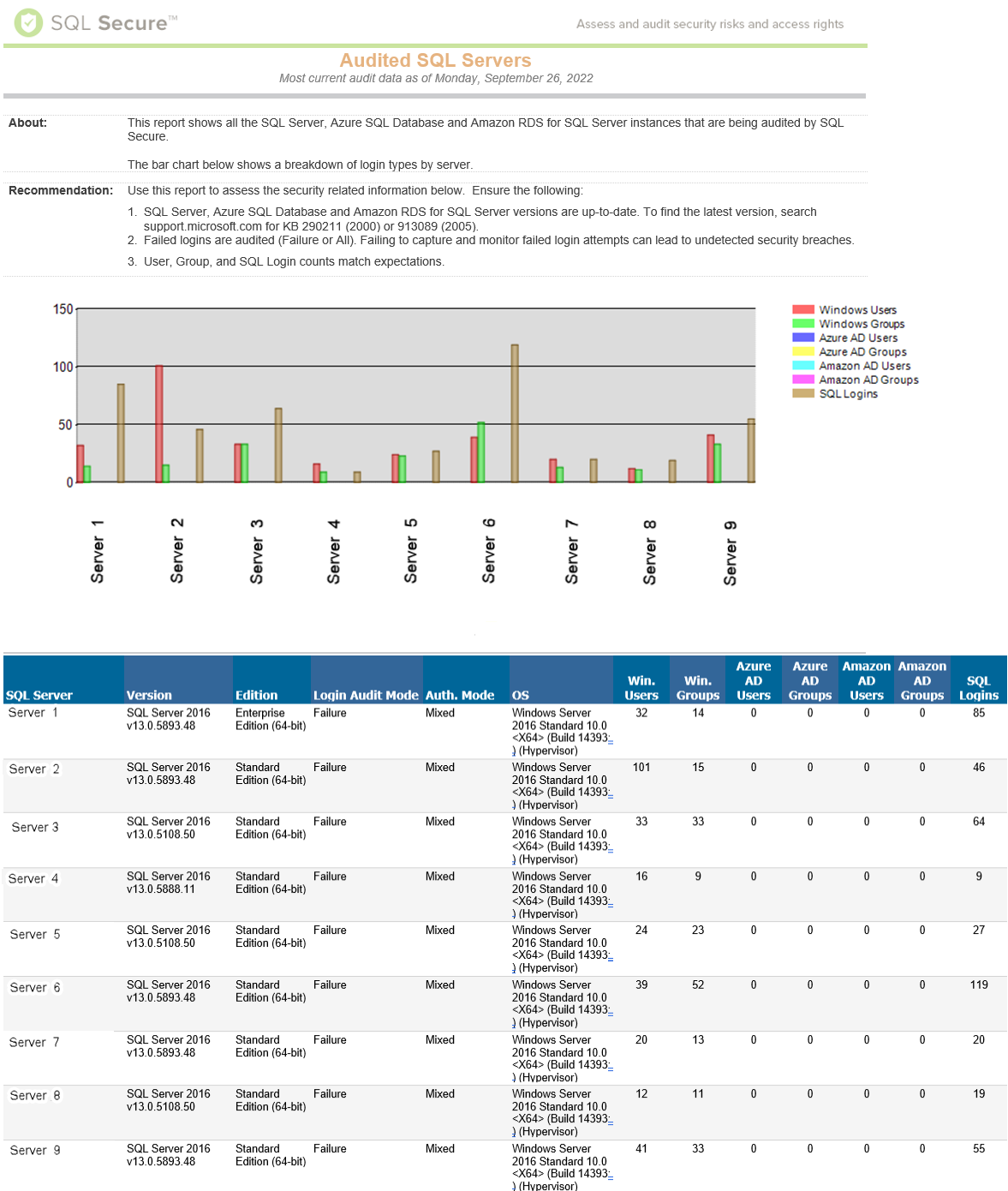Click Server 1 Enterprise Edition cell

point(271,719)
